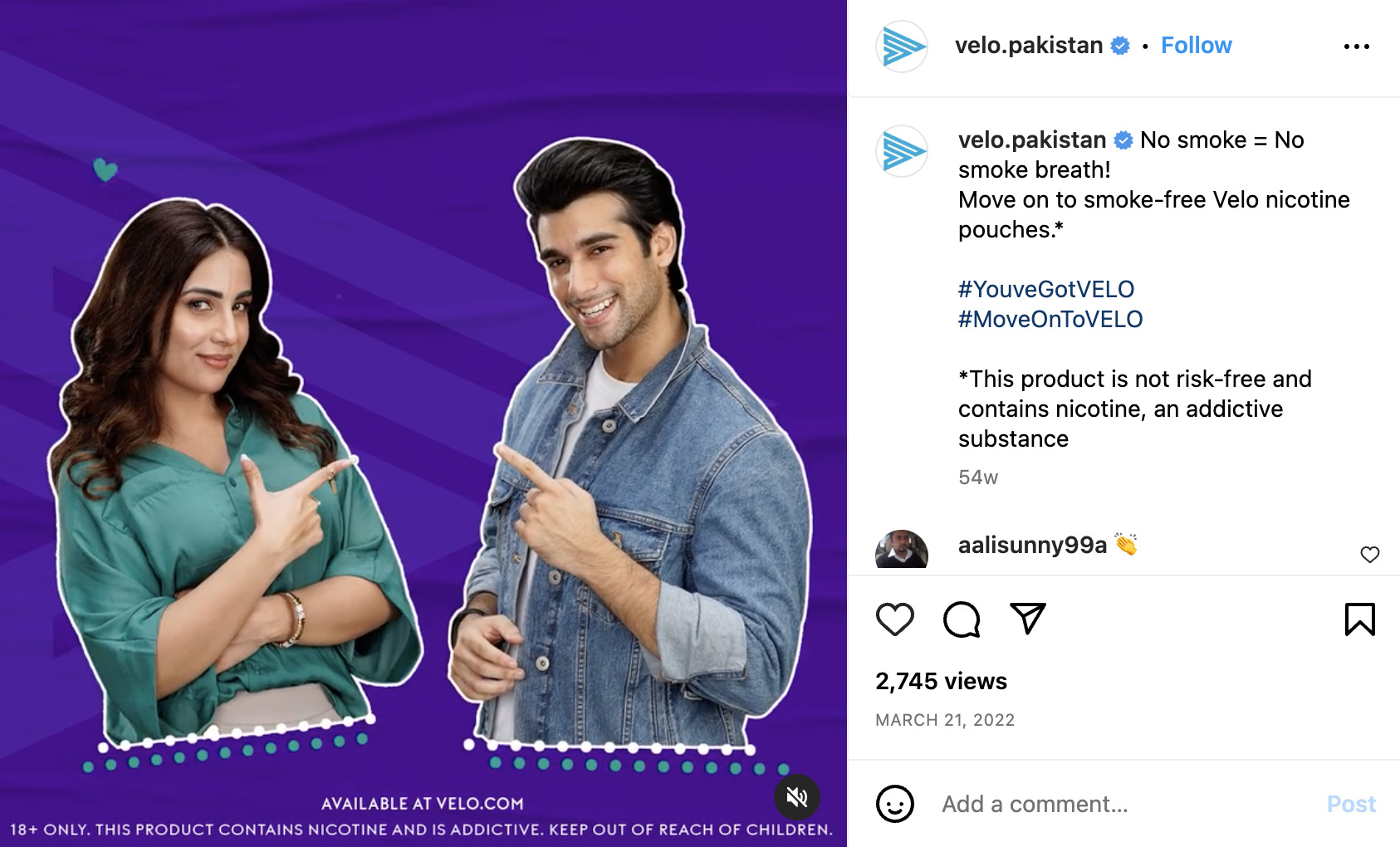This screenshot has width=1400, height=847.
Task: Unmute the video with speaker icon
Action: coord(797,797)
